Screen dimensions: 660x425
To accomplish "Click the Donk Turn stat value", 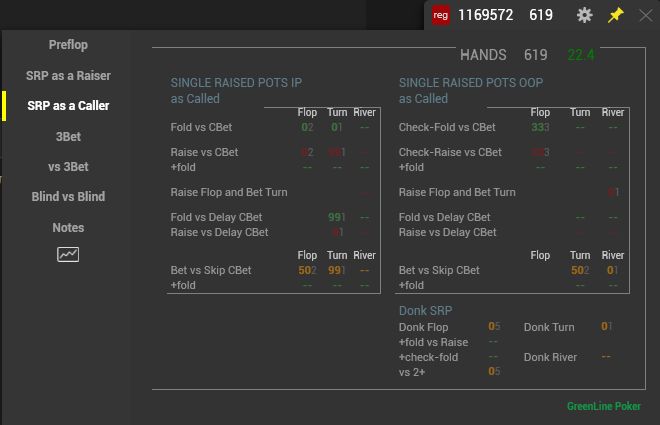I will pos(607,326).
